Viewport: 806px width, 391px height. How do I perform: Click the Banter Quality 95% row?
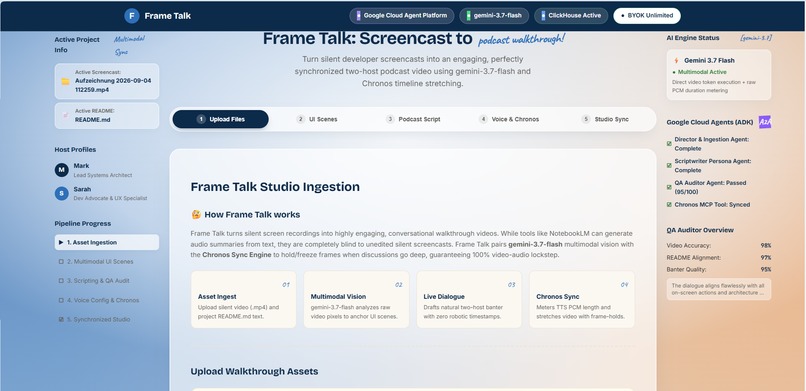(719, 269)
